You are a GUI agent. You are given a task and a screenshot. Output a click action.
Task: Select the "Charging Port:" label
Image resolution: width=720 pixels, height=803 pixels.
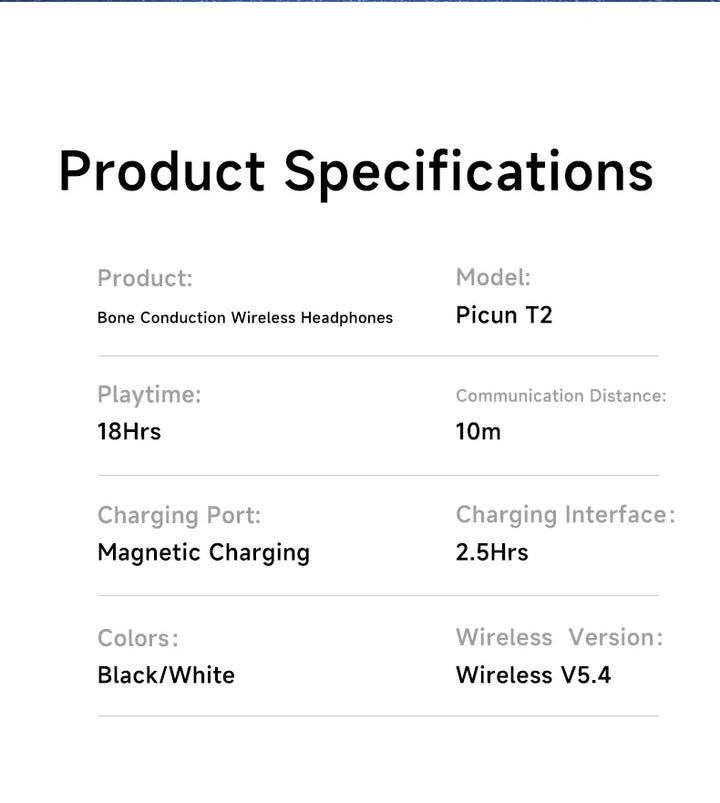point(179,515)
